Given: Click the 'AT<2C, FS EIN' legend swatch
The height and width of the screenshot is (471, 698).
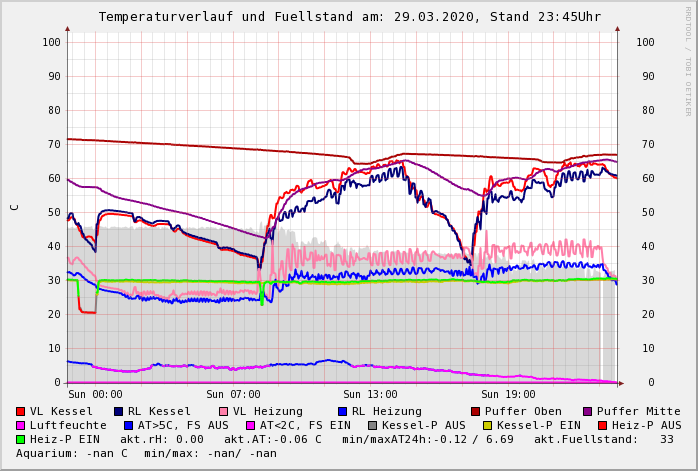Looking at the screenshot, I should coord(251,425).
